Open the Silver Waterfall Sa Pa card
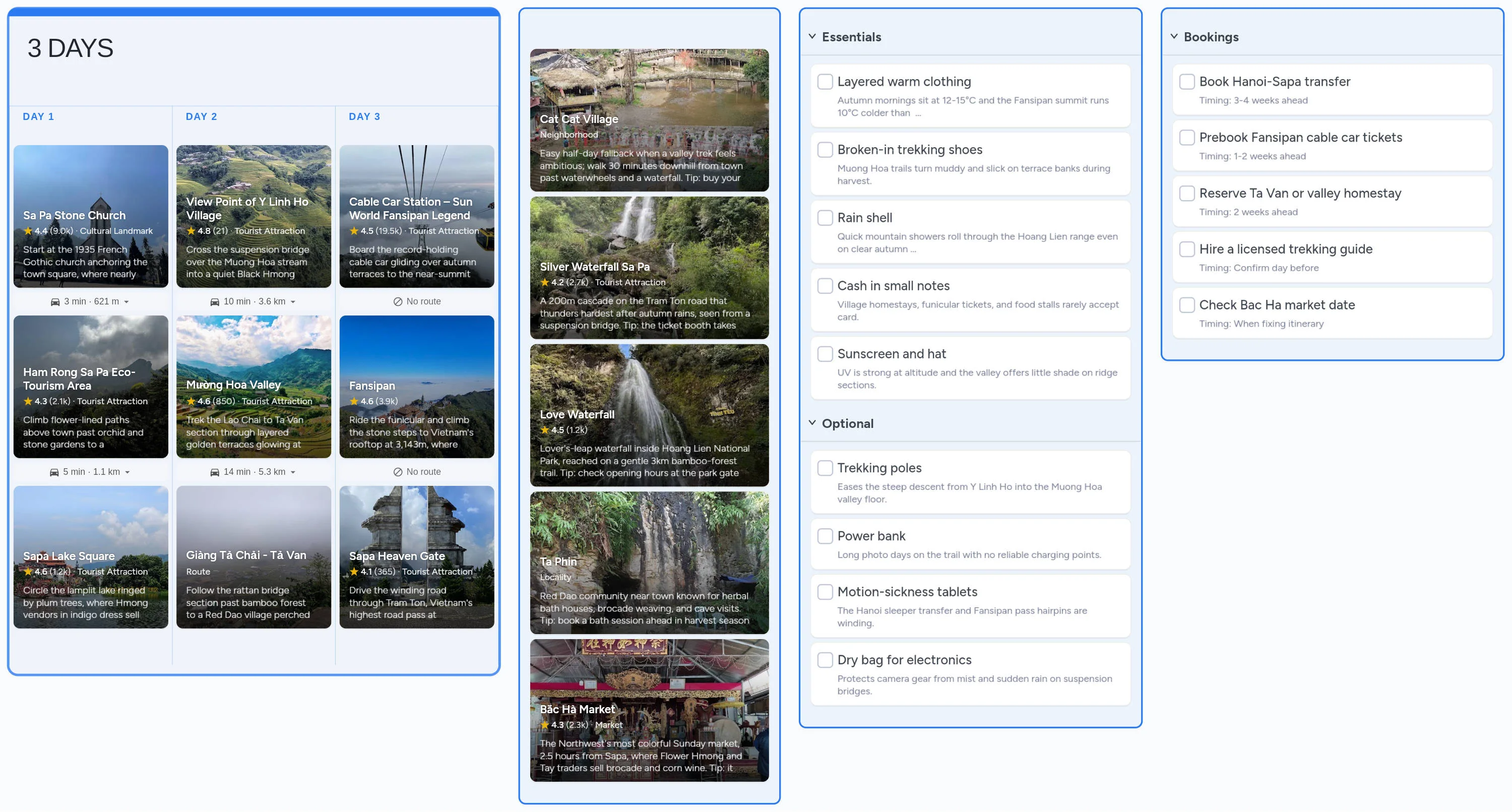1512x812 pixels. 649,268
